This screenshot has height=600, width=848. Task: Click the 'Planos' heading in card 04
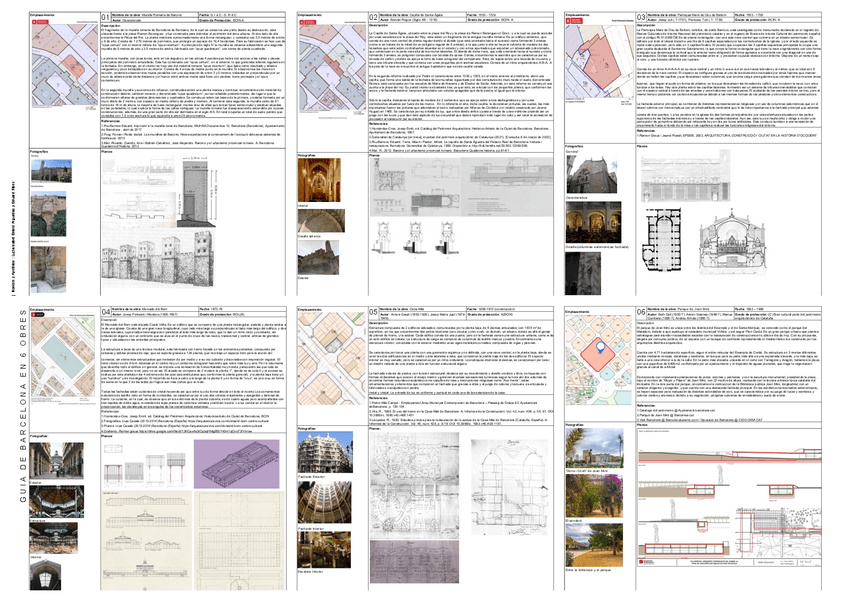[108, 436]
